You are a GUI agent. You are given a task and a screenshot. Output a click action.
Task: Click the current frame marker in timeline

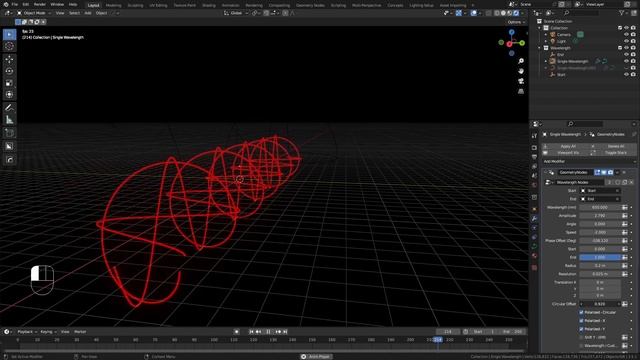point(438,340)
